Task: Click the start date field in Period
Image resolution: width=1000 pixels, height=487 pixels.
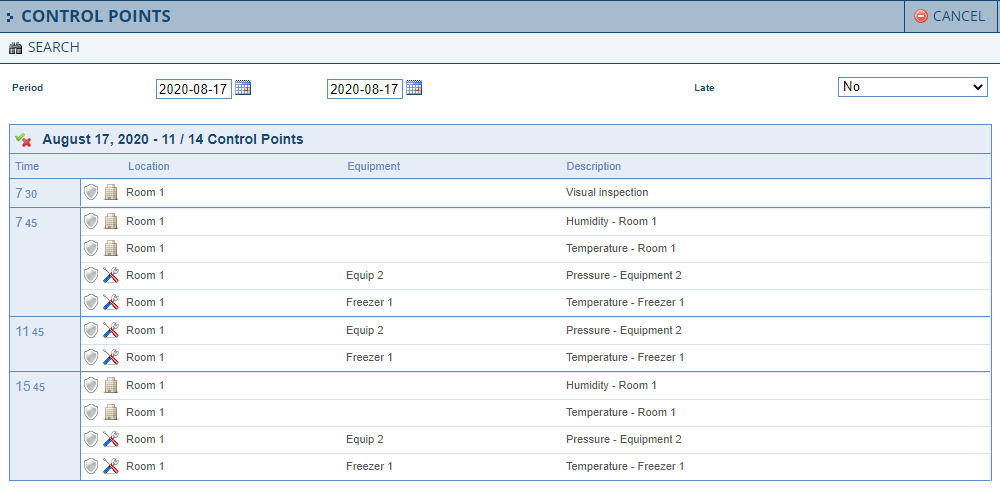Action: pos(194,89)
